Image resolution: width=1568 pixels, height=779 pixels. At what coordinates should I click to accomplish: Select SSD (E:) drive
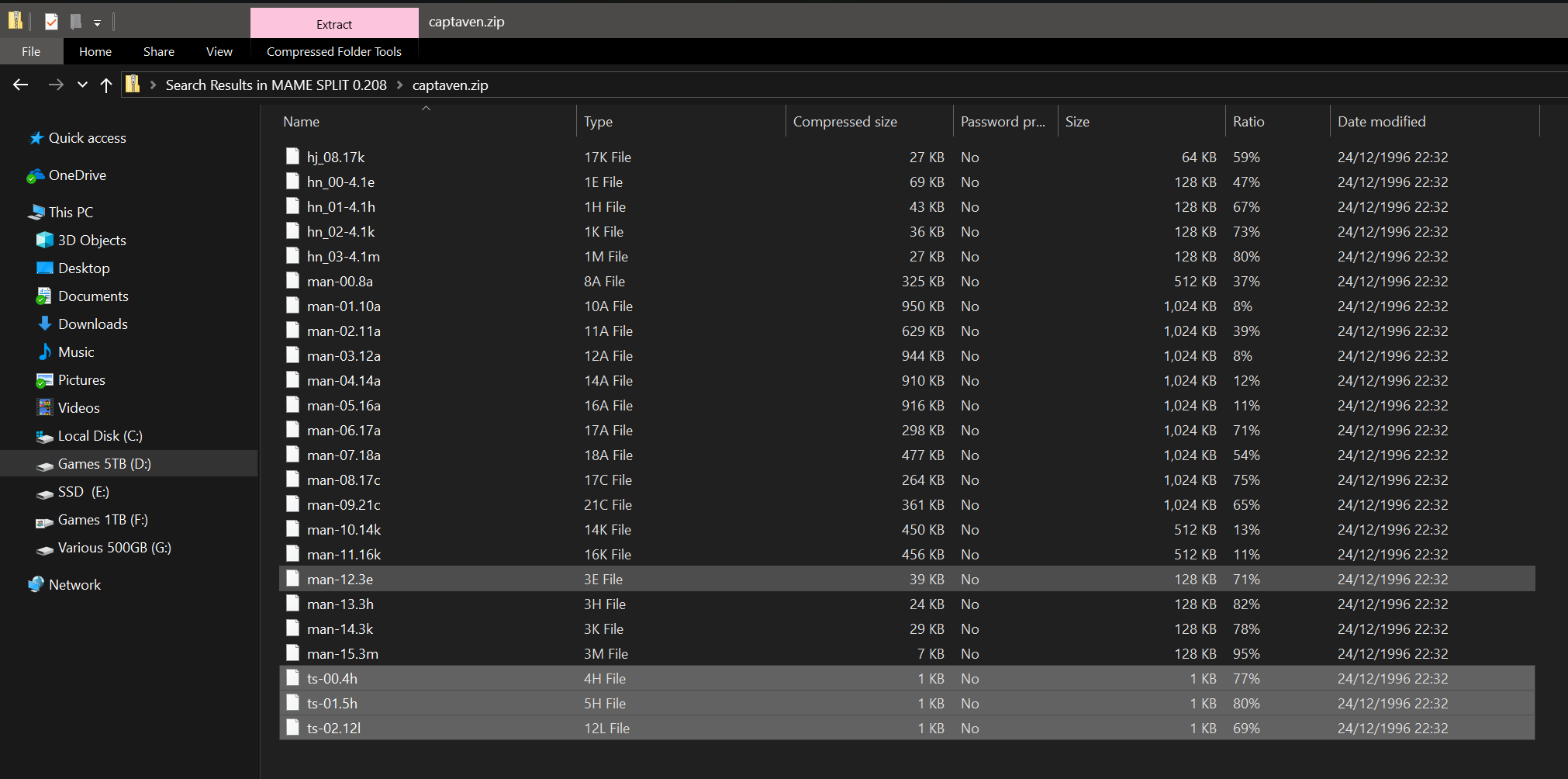point(84,491)
